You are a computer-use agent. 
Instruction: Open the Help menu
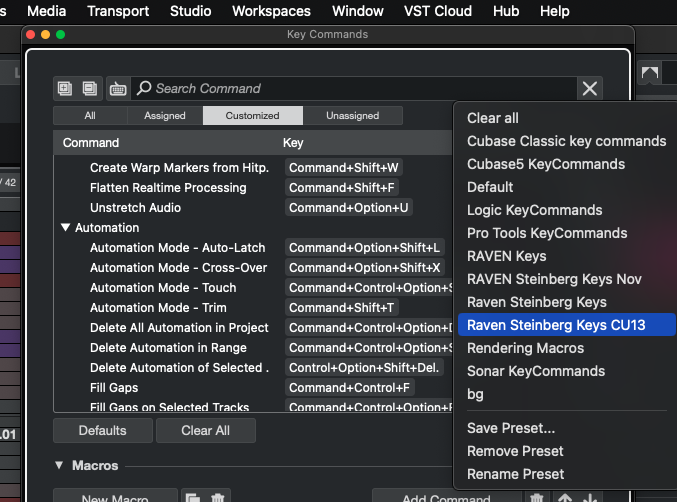554,11
